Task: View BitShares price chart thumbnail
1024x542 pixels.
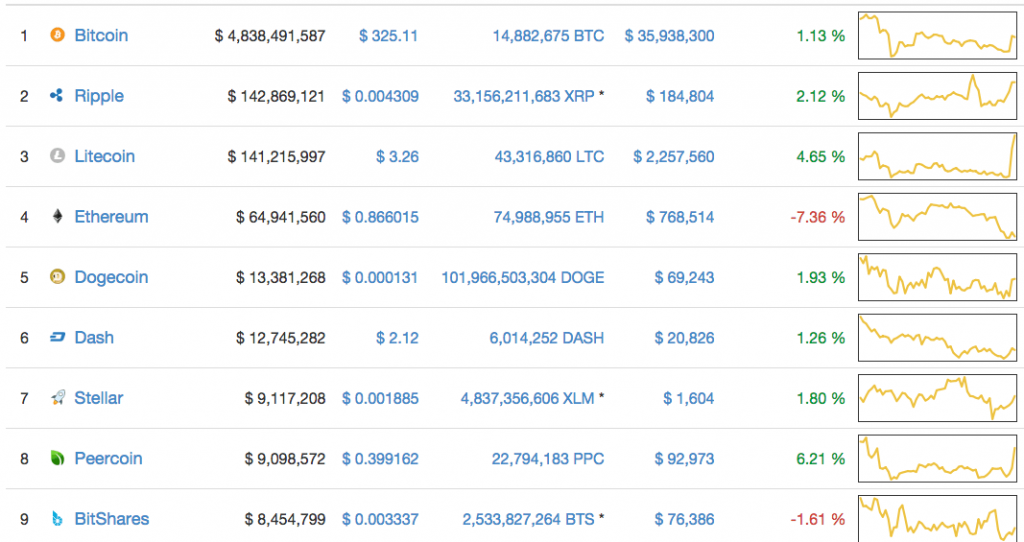Action: tap(937, 518)
